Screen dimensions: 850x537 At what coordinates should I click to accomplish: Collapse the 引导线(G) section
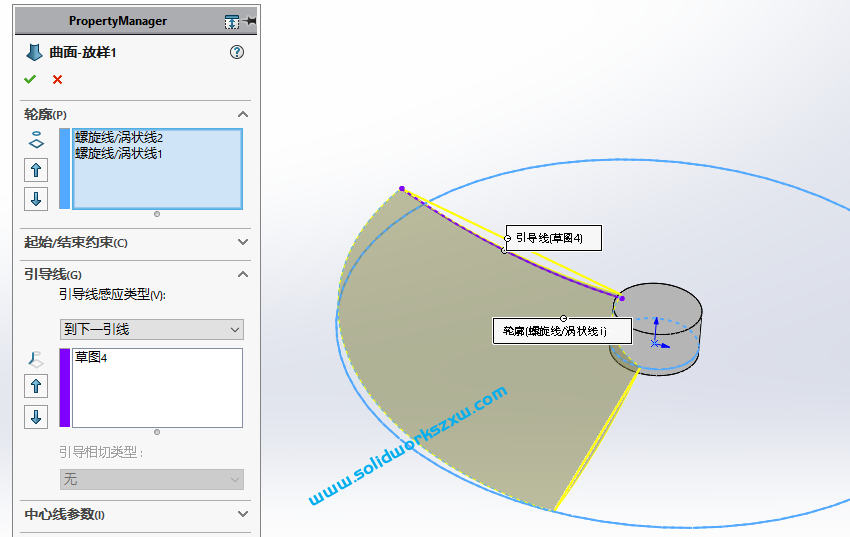[x=243, y=275]
